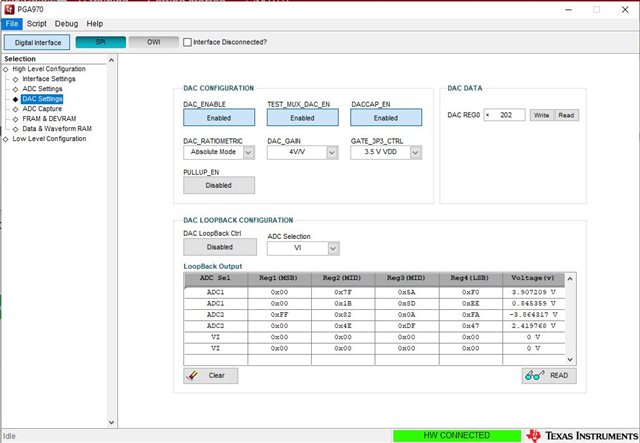Viewport: 640px width, 443px height.
Task: Click the filled diamond beside DAC Settings
Action: (16, 99)
